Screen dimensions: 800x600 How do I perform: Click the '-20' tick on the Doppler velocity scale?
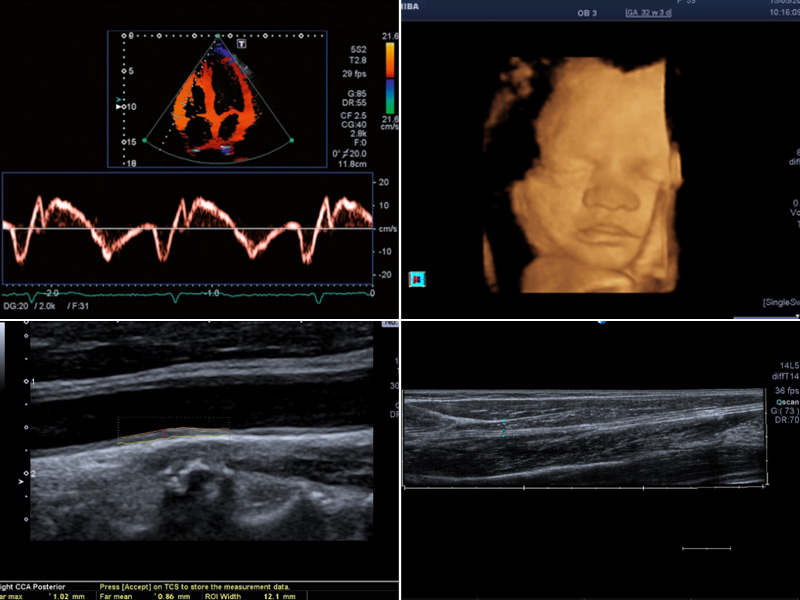[385, 275]
